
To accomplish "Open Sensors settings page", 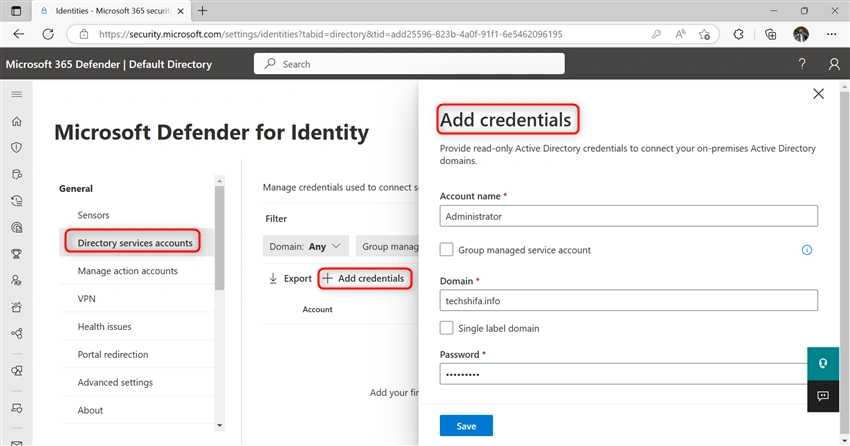I will 93,215.
